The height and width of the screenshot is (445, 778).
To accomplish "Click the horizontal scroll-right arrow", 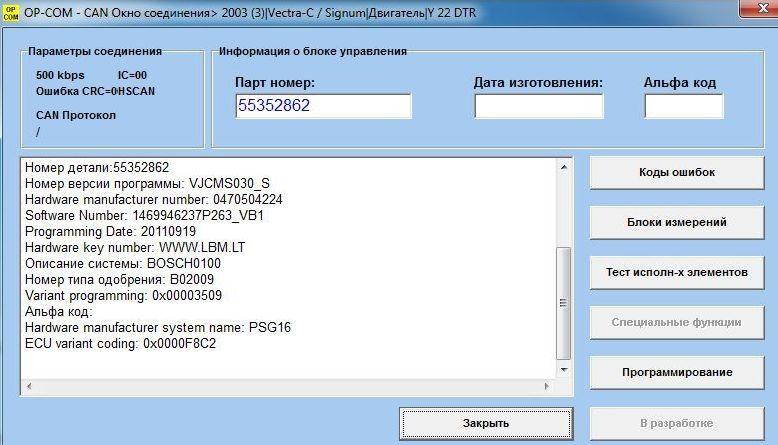I will tap(547, 386).
